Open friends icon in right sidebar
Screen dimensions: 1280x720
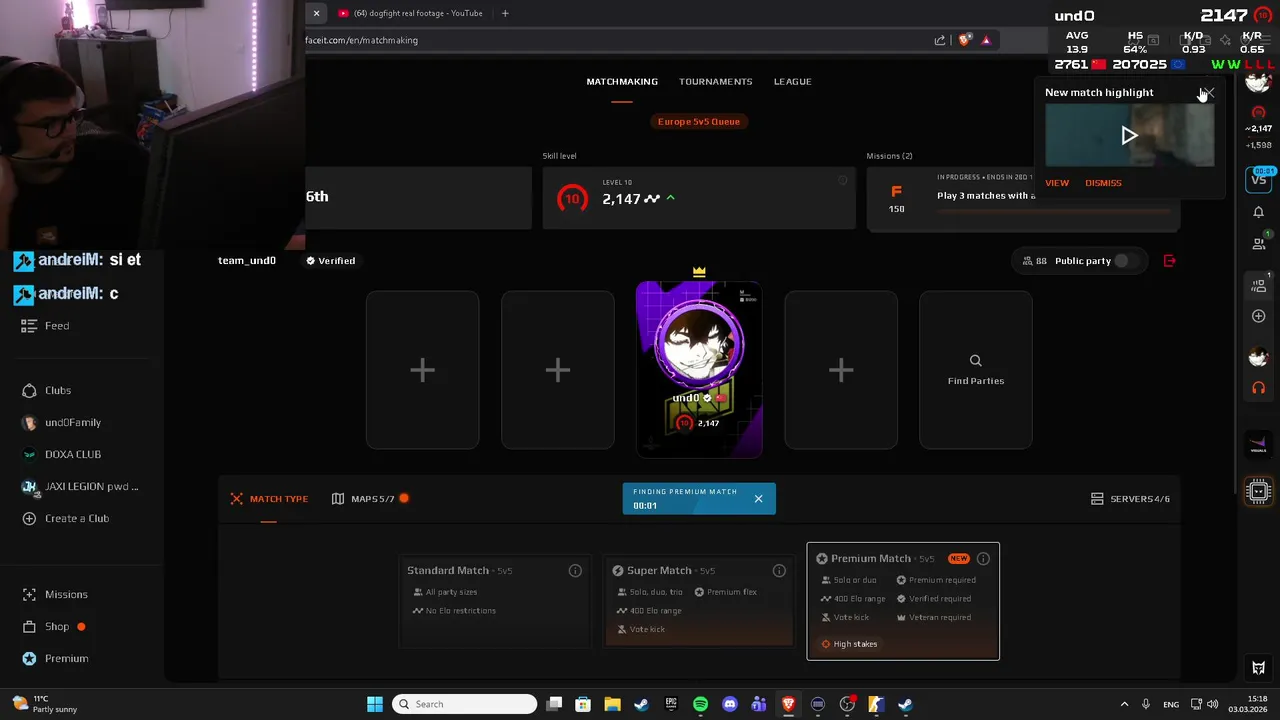[1258, 243]
